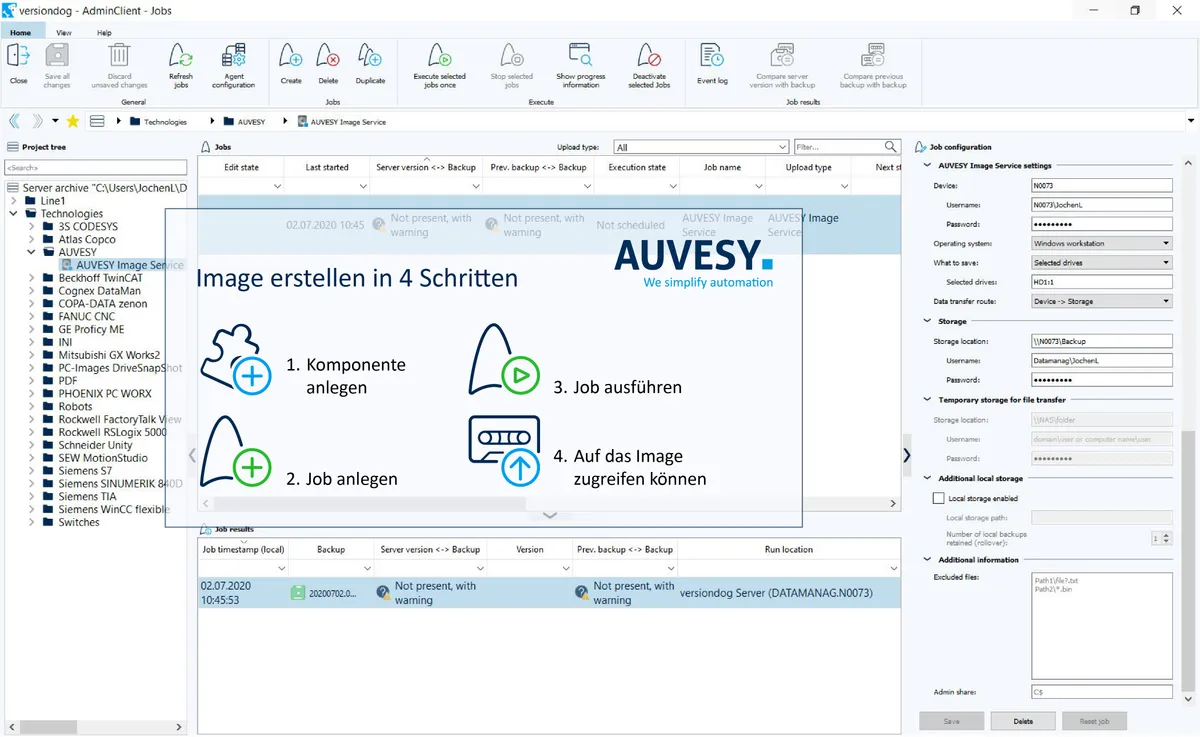Execute selected jobs once
The image size is (1200, 737).
coord(440,63)
